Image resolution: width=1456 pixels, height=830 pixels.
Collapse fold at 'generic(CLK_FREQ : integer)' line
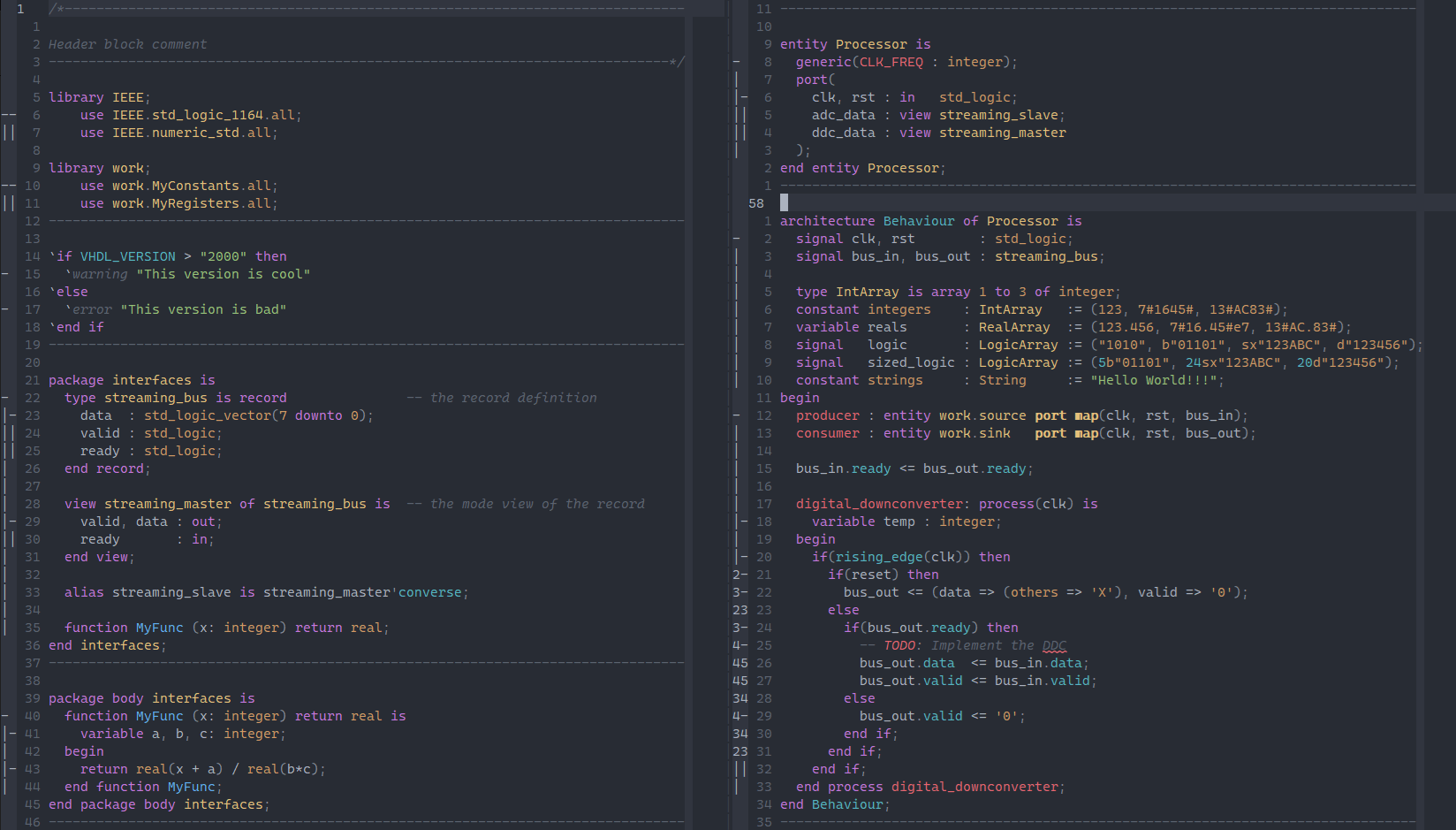tap(737, 62)
